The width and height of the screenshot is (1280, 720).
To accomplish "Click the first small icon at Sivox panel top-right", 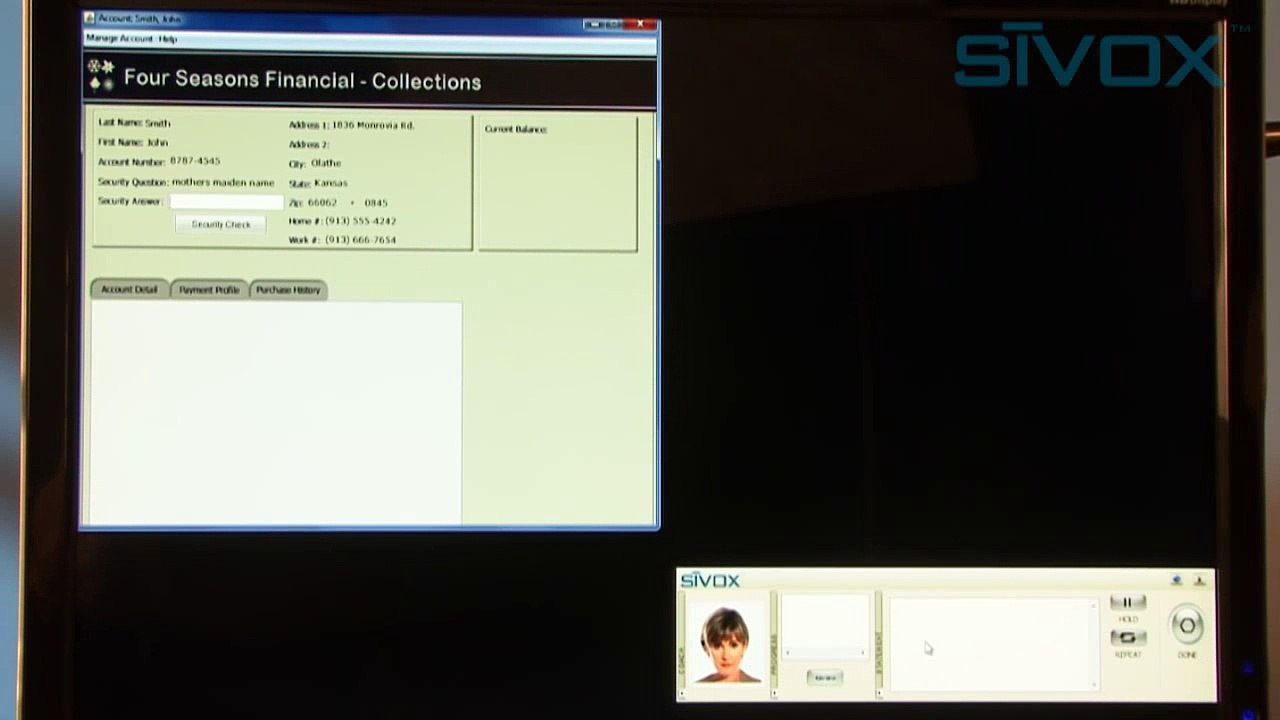I will 1177,580.
